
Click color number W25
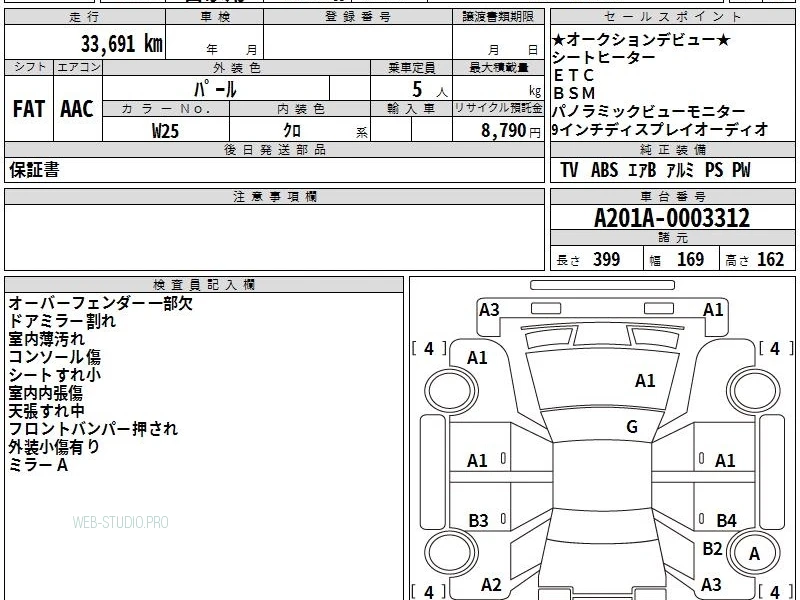[165, 131]
